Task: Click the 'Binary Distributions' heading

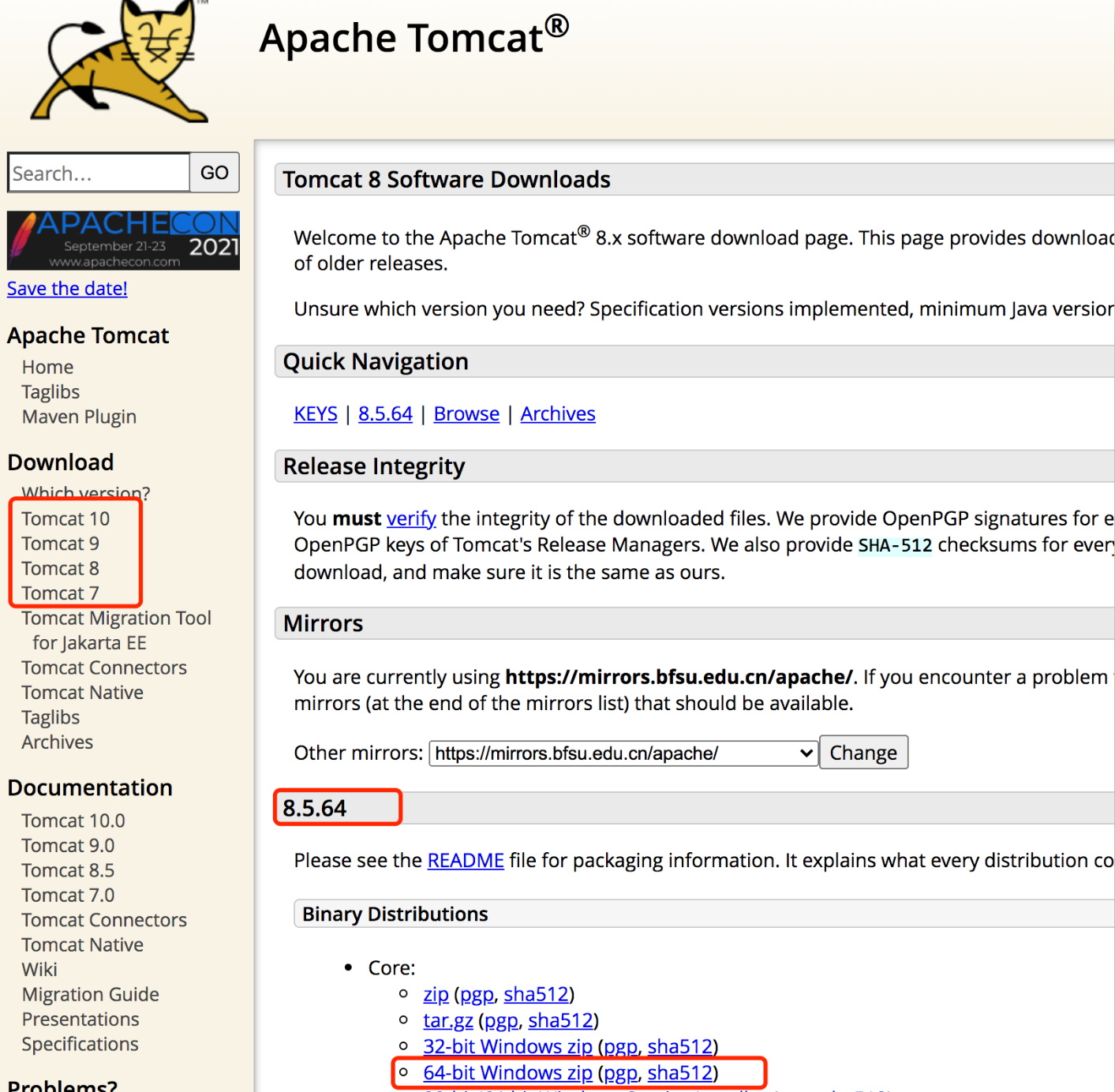Action: click(395, 914)
